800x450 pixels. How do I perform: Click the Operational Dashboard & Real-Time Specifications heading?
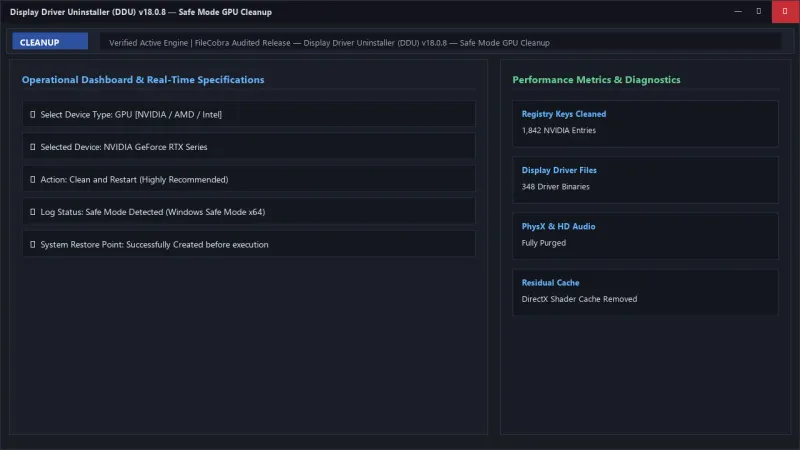(143, 80)
